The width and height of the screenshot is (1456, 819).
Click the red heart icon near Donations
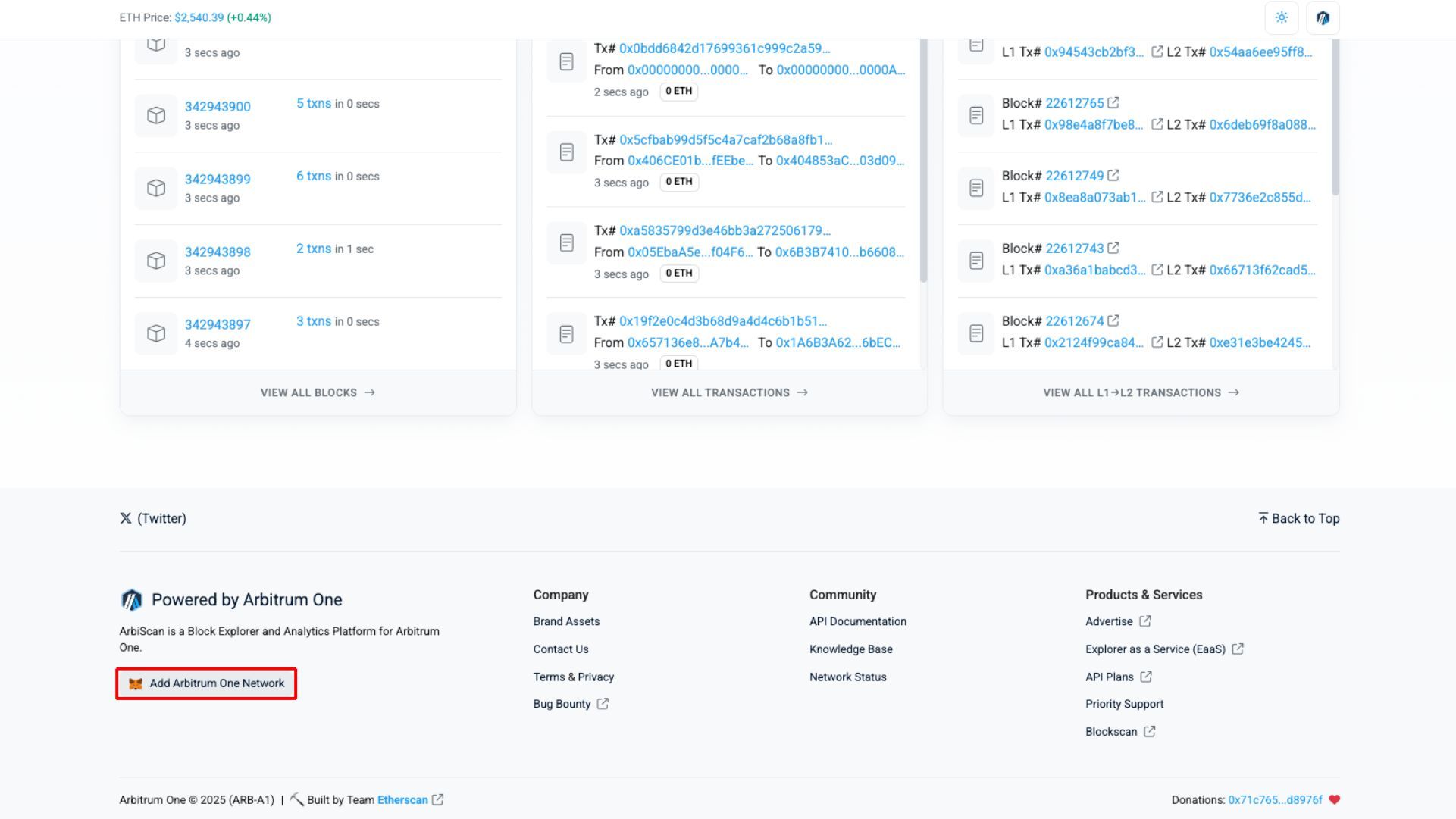click(x=1335, y=800)
